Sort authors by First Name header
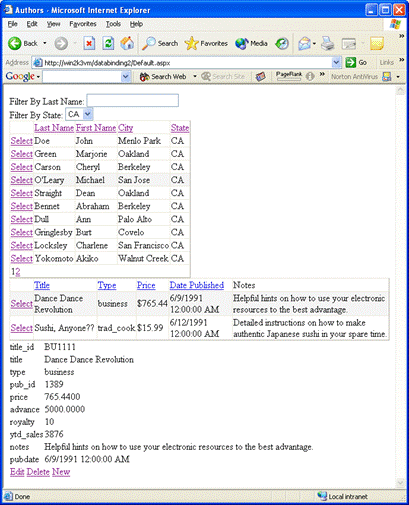The image size is (409, 505). (96, 128)
